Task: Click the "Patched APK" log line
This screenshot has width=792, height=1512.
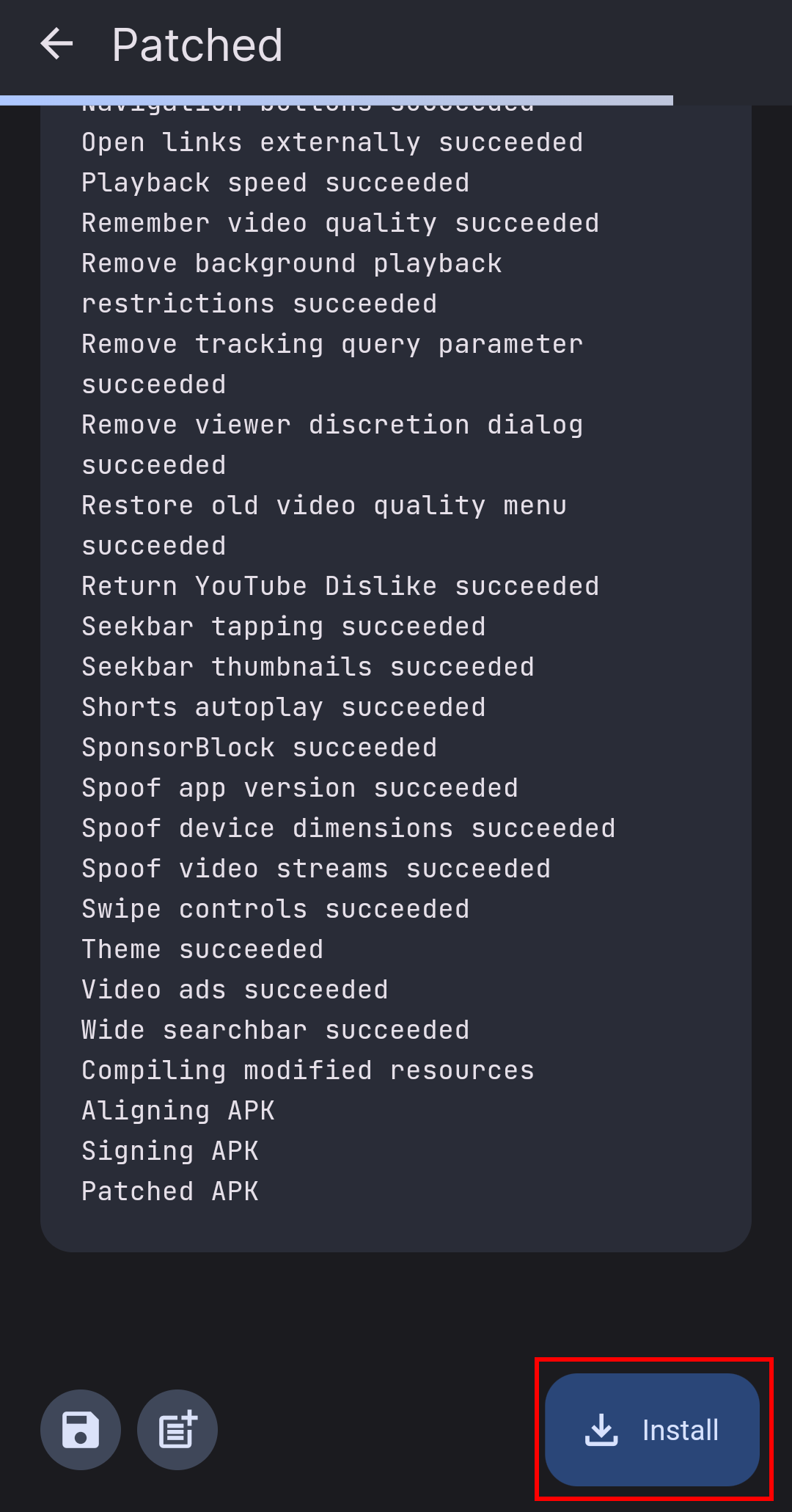Action: point(170,1191)
